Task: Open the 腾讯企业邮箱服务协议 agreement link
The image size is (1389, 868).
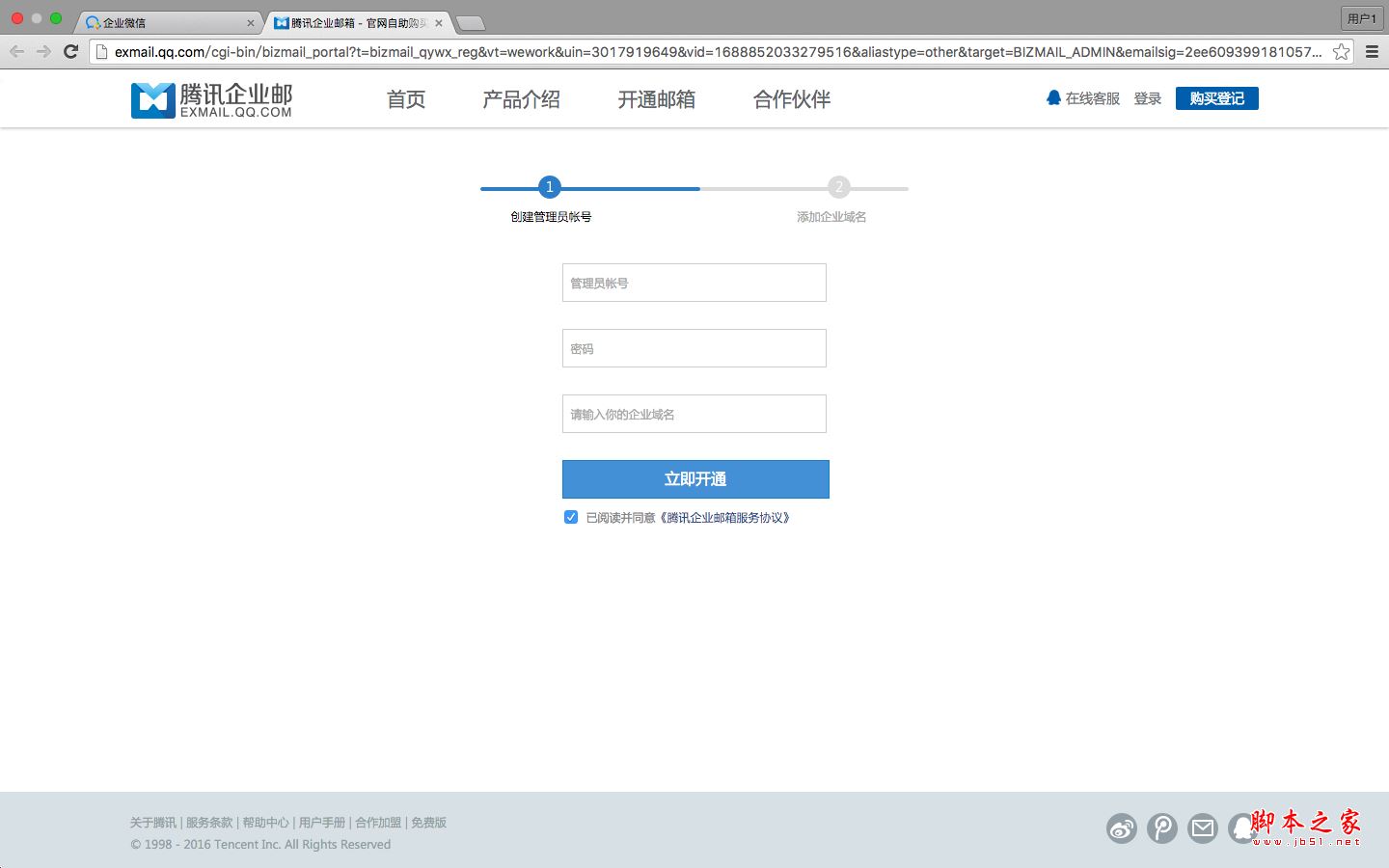Action: [x=724, y=517]
